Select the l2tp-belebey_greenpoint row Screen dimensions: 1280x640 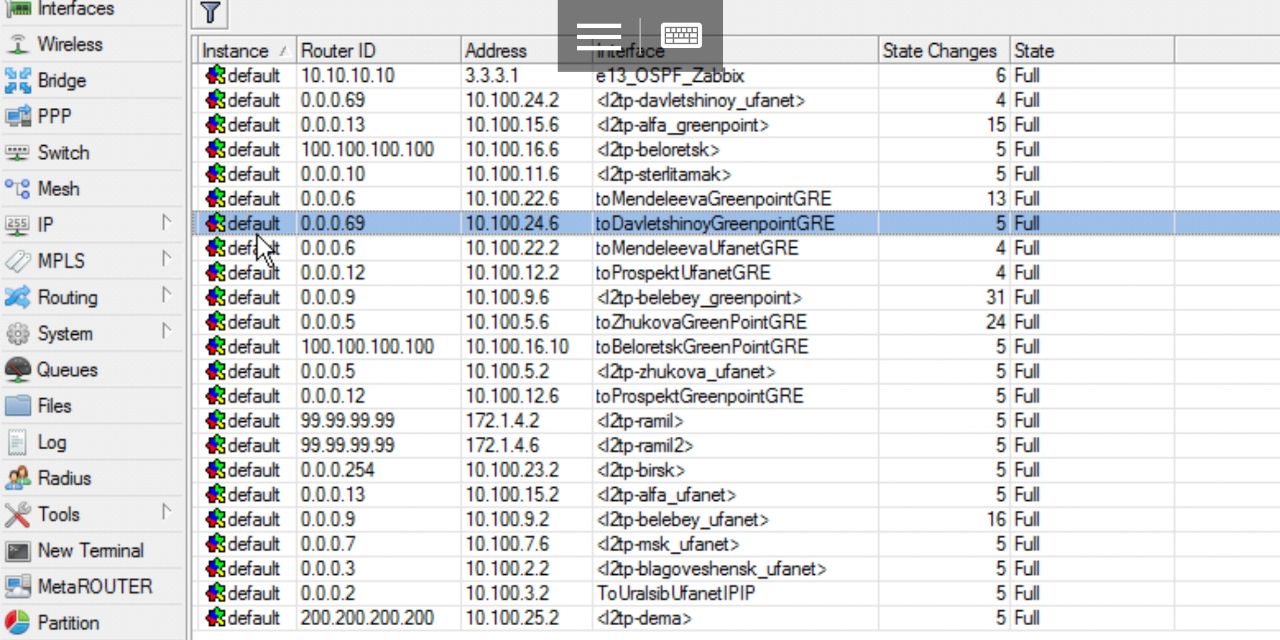[x=735, y=297]
